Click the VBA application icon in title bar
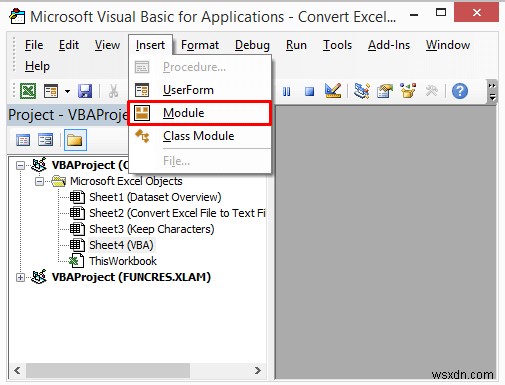Viewport: 505px width, 385px height. 17,17
